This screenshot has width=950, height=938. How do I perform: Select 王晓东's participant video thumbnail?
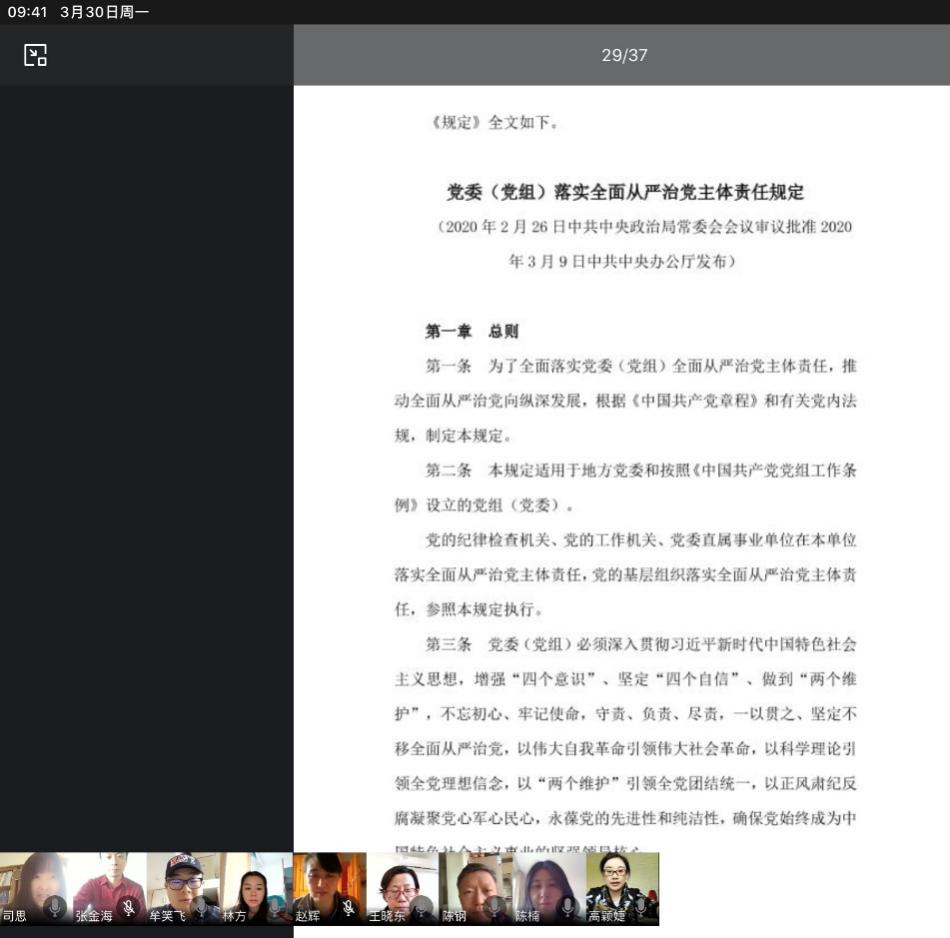(x=403, y=888)
